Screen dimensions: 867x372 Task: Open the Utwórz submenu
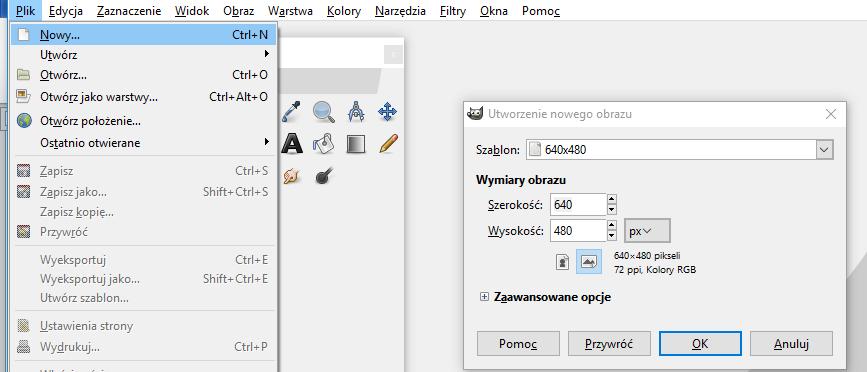click(x=144, y=55)
